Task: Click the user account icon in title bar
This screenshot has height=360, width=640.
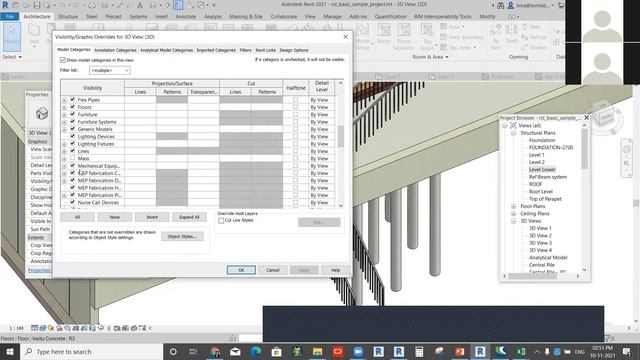Action: click(510, 5)
